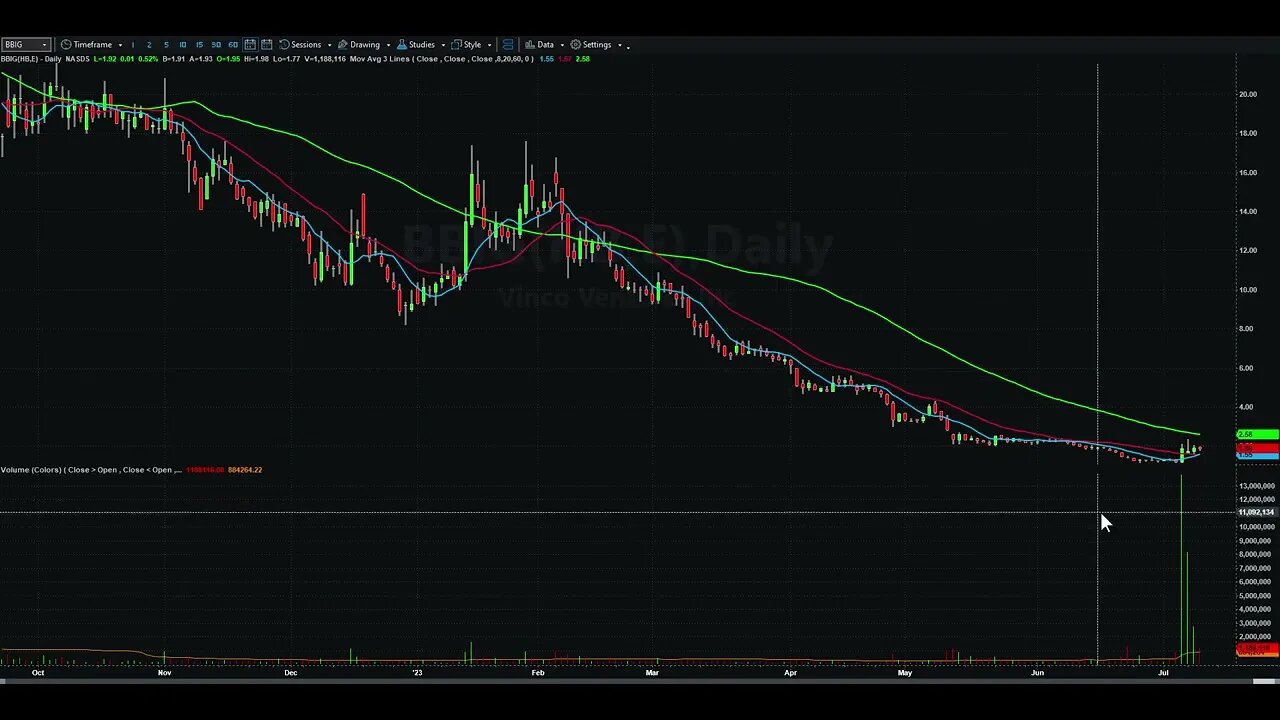Expand the Data dropdown arrow
This screenshot has width=1280, height=720.
(562, 45)
